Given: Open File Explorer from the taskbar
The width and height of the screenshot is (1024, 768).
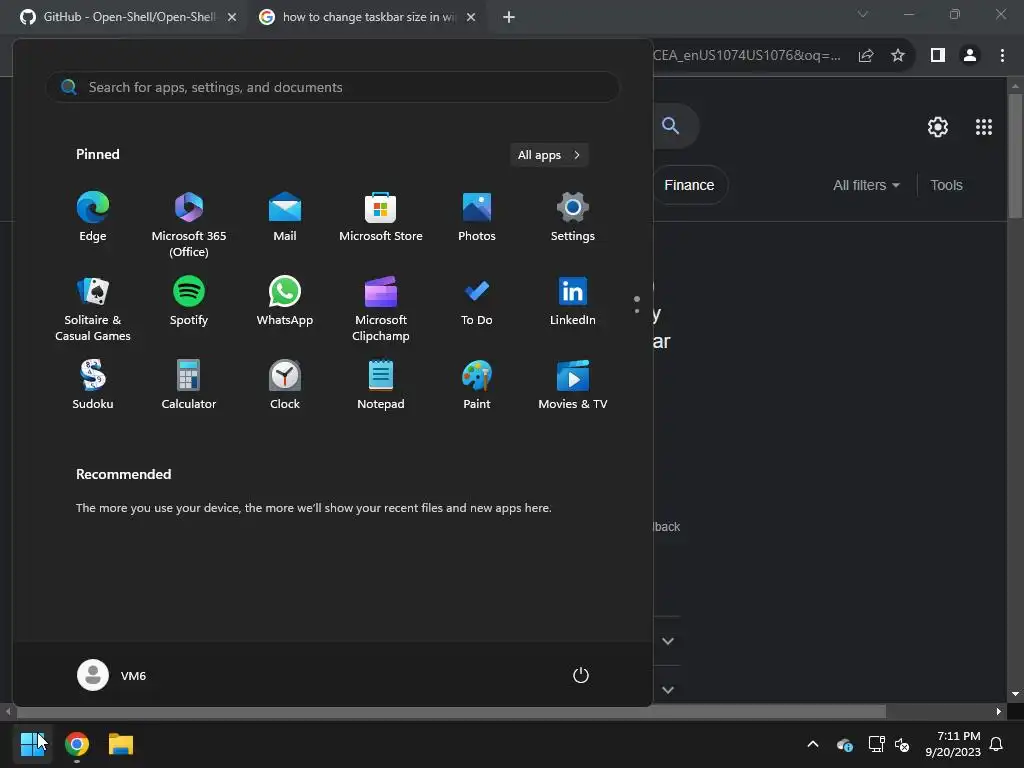Looking at the screenshot, I should (121, 744).
